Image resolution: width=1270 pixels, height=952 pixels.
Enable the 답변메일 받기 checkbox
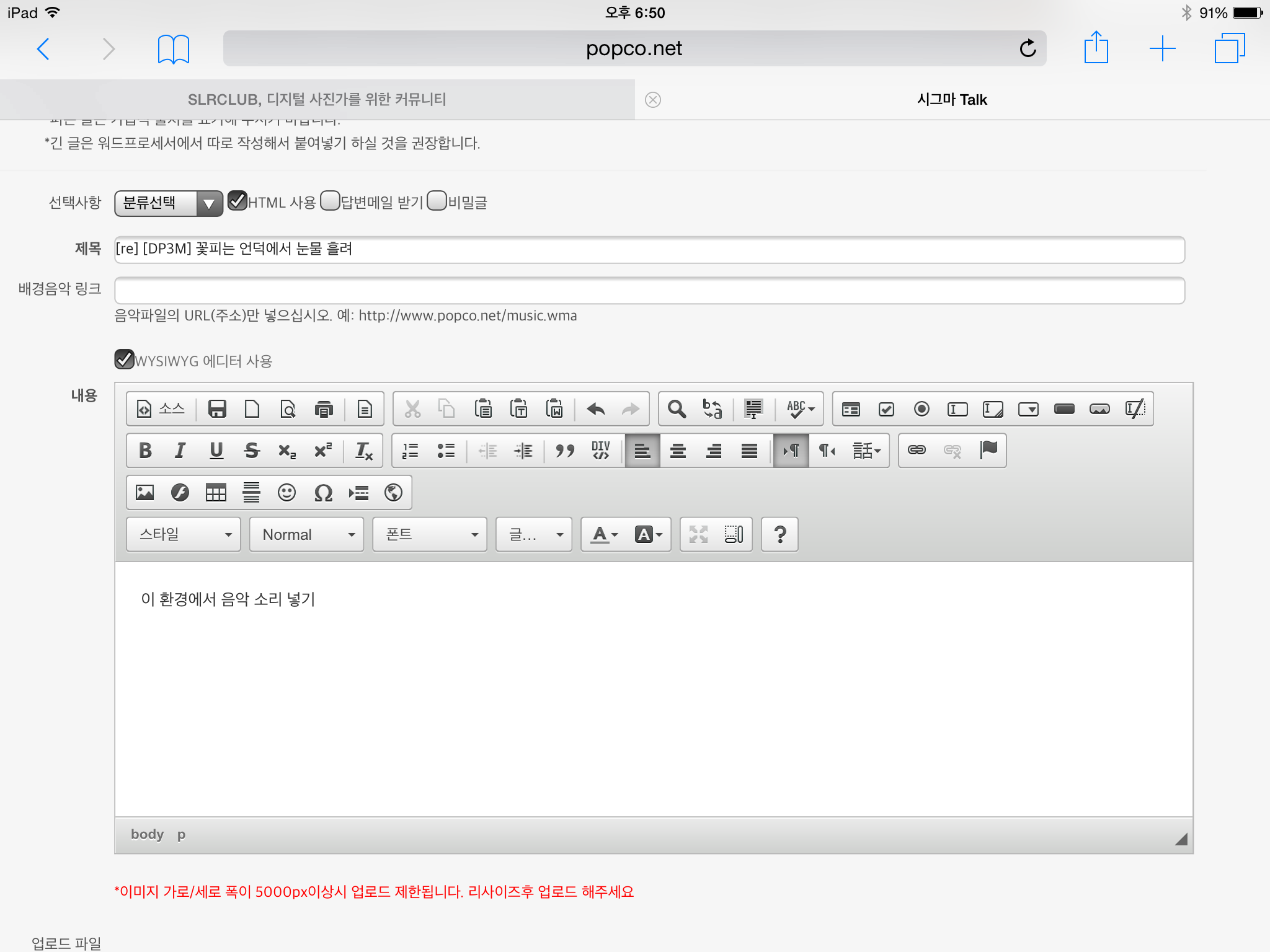(x=331, y=201)
